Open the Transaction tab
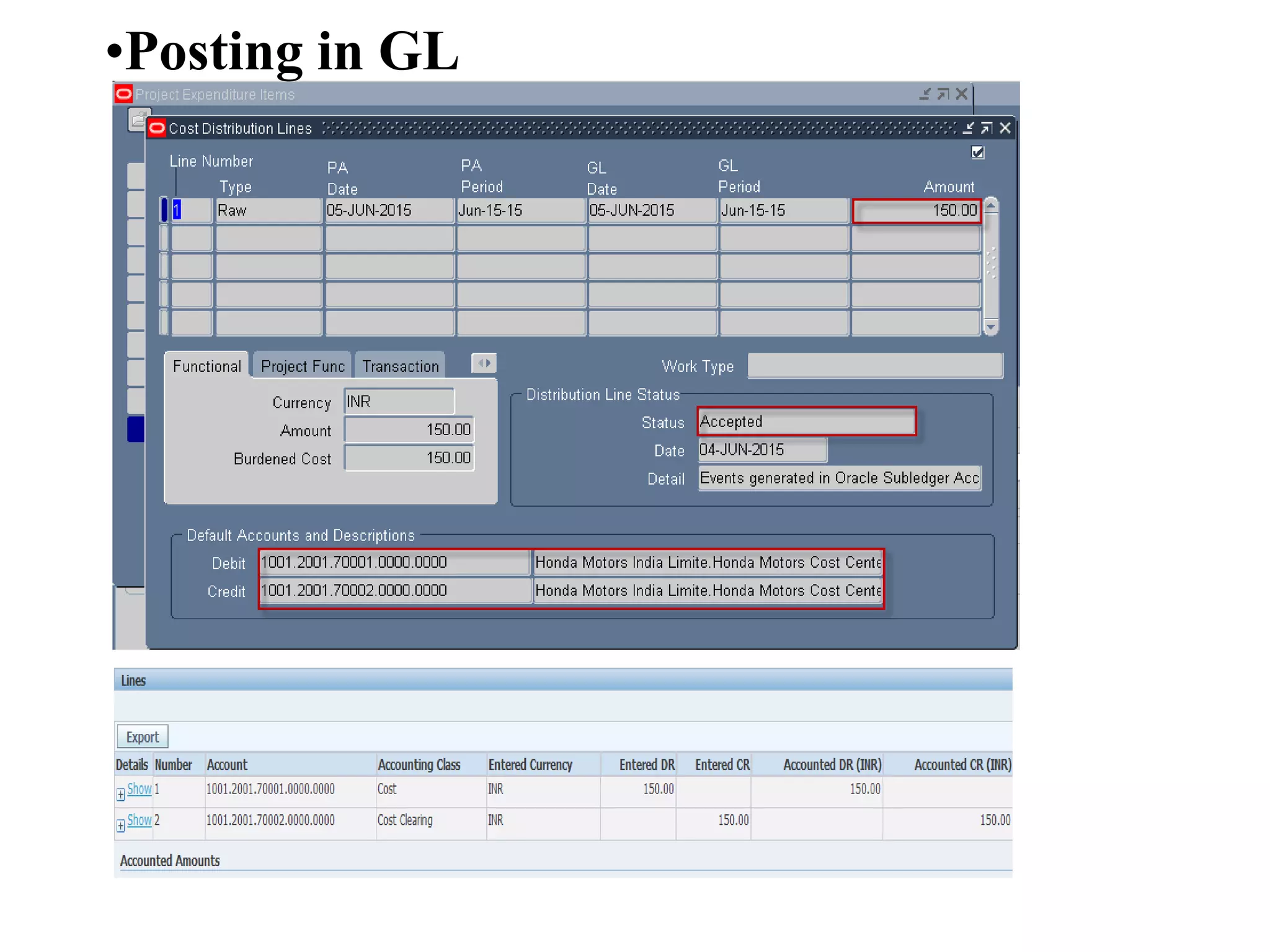The width and height of the screenshot is (1270, 952). (400, 366)
